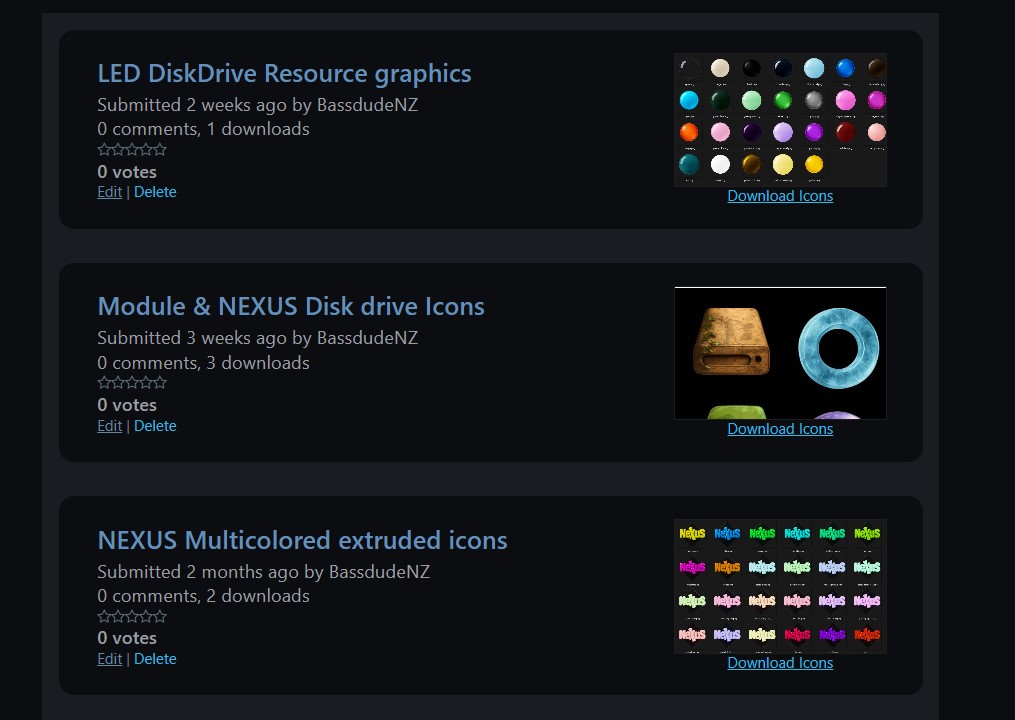
Task: Edit the Module & NEXUS Disk drive entry
Action: pos(109,426)
